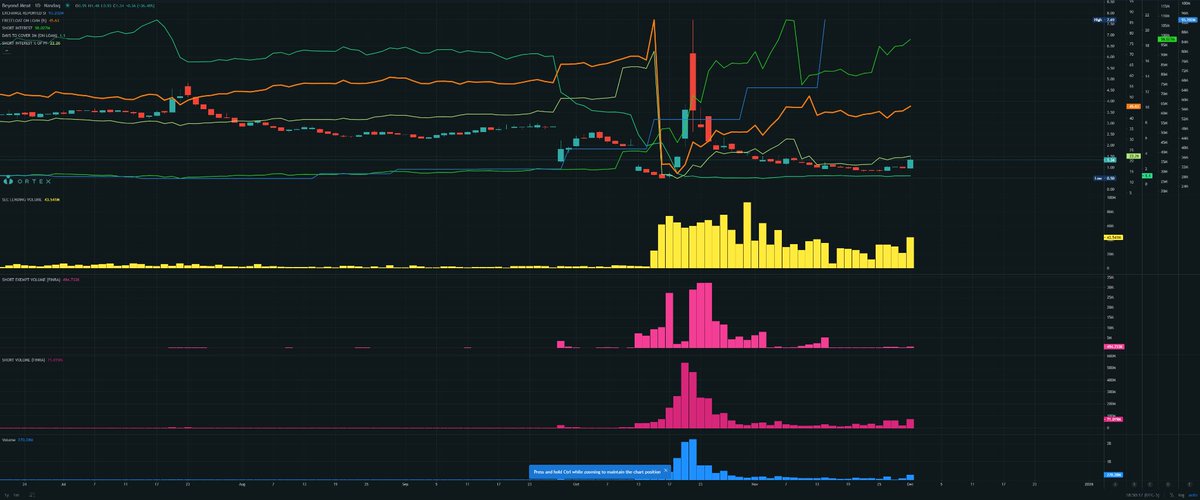Image resolution: width=1200 pixels, height=500 pixels.
Task: Select the SHORT VOLUME [FINRA] pane label
Action: click(24, 358)
